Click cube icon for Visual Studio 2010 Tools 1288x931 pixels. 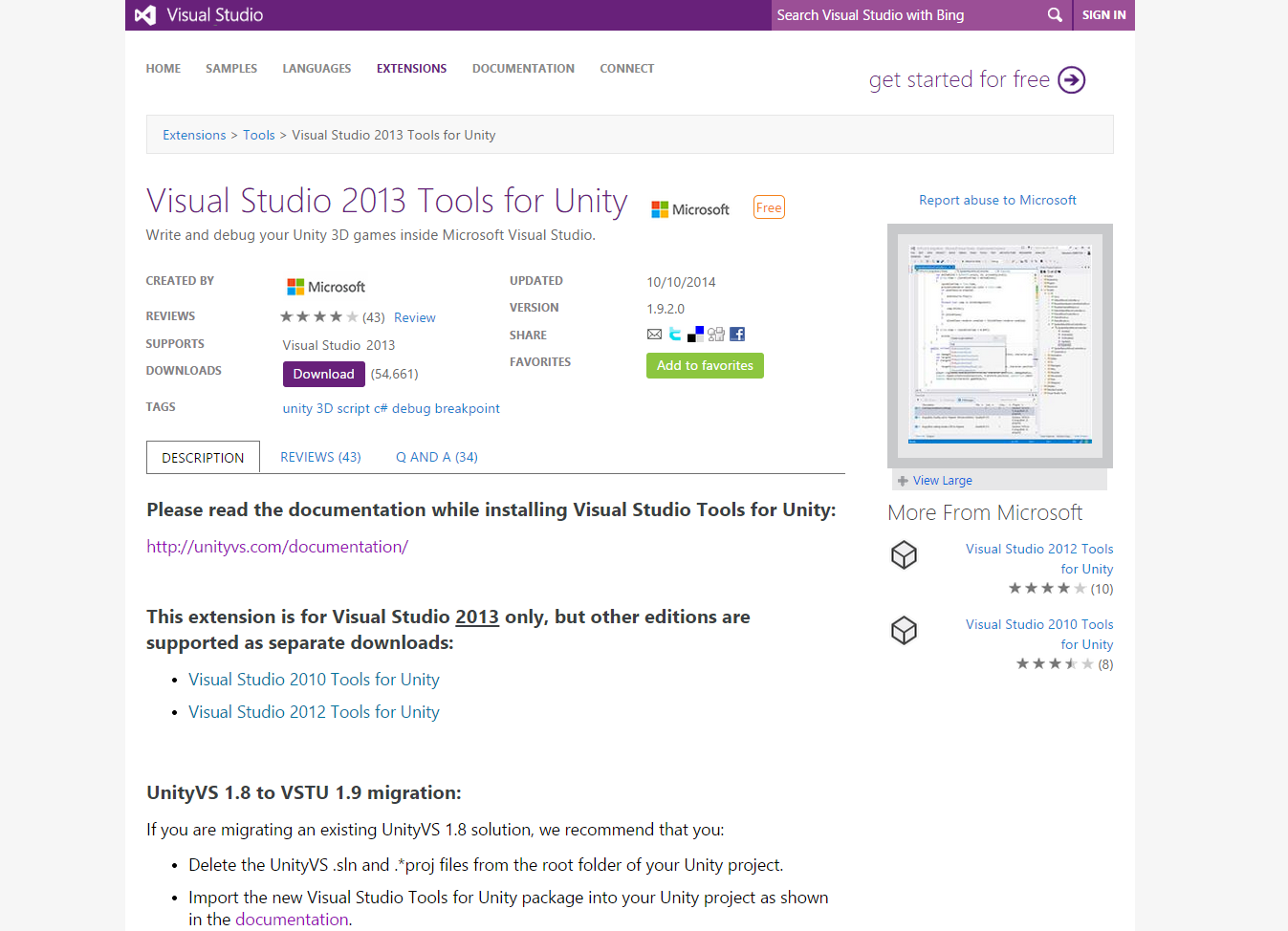904,630
